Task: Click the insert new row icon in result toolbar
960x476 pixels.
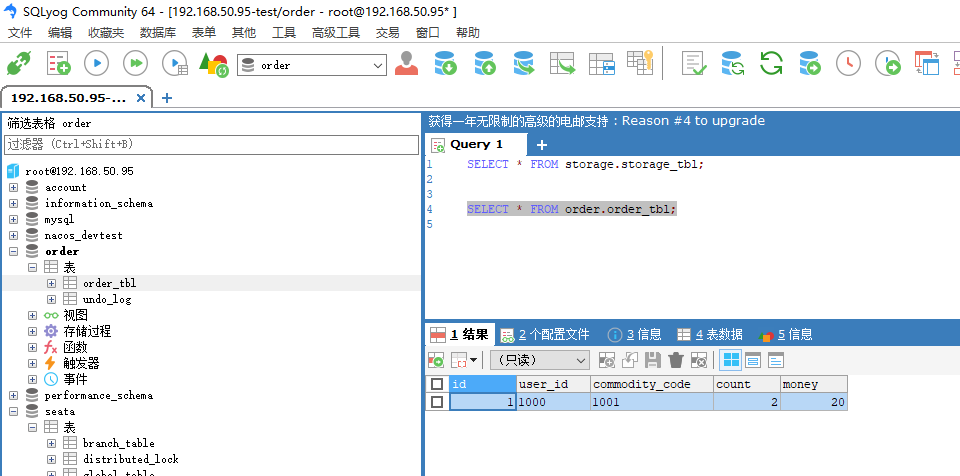Action: pos(606,360)
